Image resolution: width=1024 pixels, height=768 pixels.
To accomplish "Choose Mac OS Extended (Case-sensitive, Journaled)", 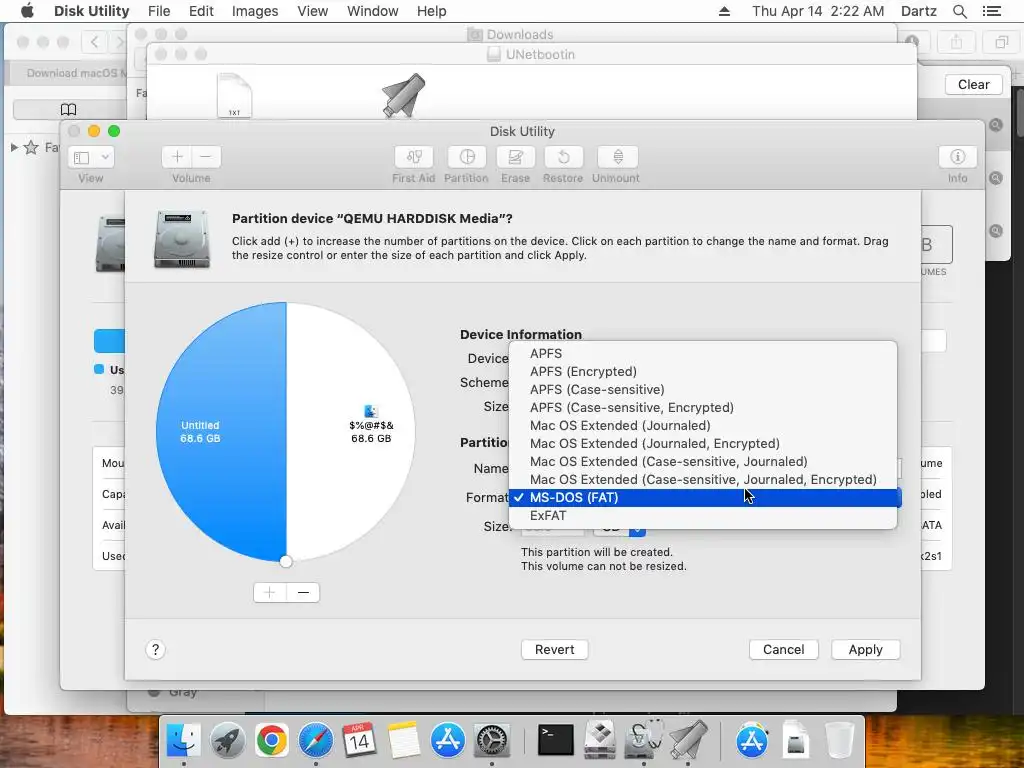I will [703, 462].
